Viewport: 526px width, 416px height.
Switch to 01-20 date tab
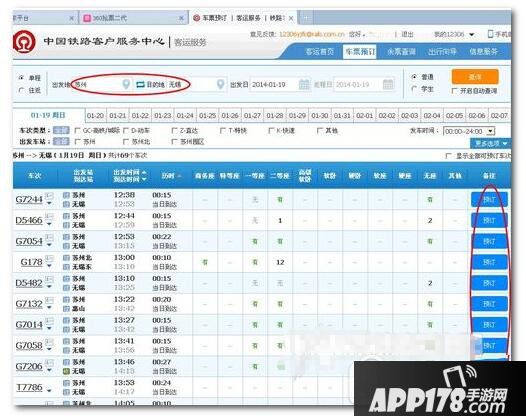click(x=95, y=115)
